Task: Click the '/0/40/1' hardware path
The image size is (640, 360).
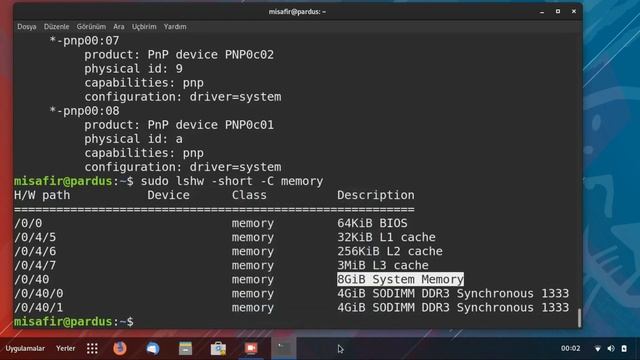Action: point(39,307)
